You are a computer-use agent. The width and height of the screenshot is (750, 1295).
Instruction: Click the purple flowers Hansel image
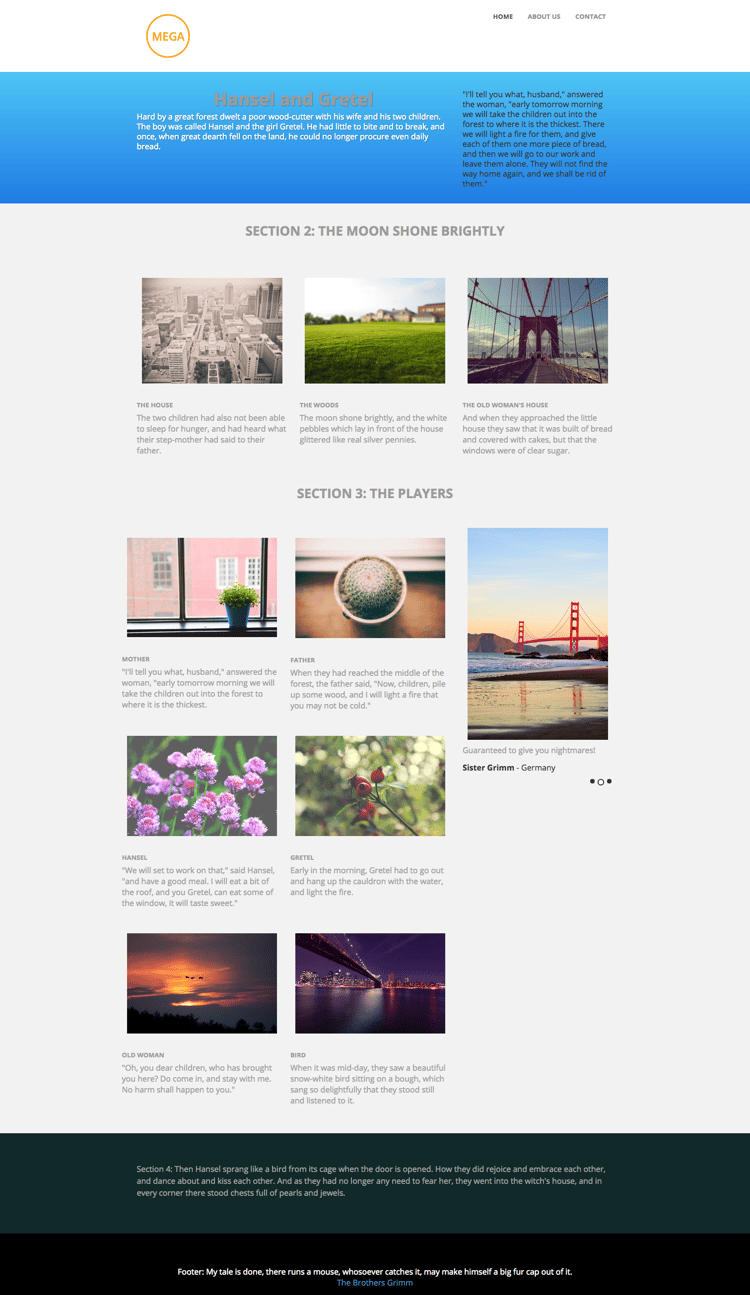[x=202, y=786]
